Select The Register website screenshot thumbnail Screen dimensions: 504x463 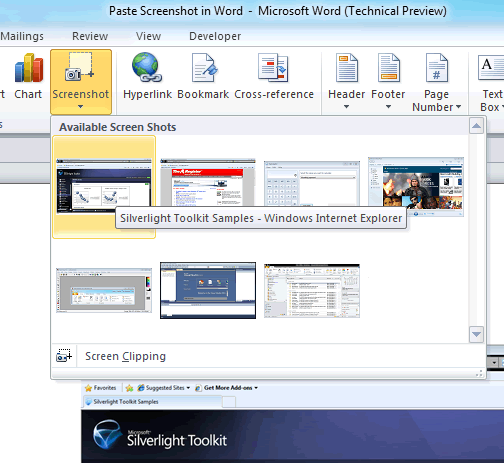pyautogui.click(x=208, y=183)
